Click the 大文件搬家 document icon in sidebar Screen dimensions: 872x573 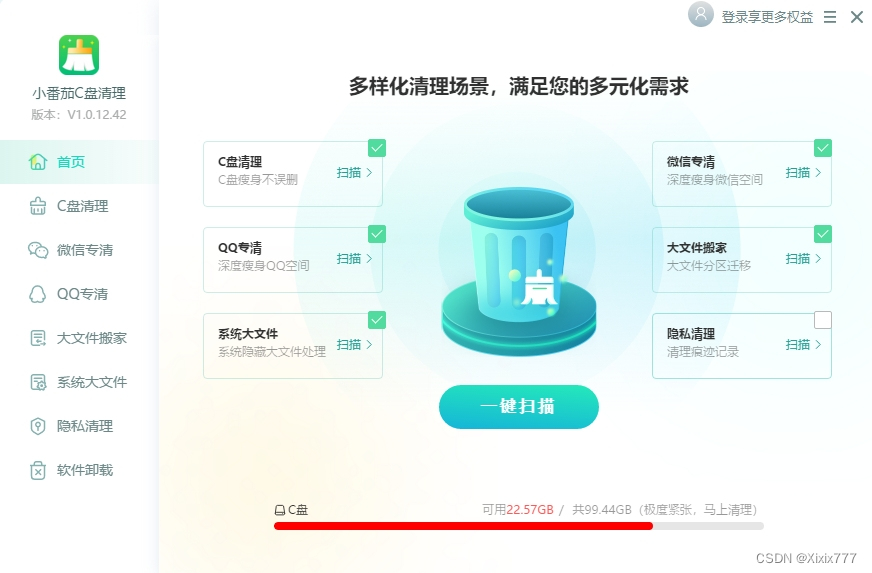click(x=38, y=338)
